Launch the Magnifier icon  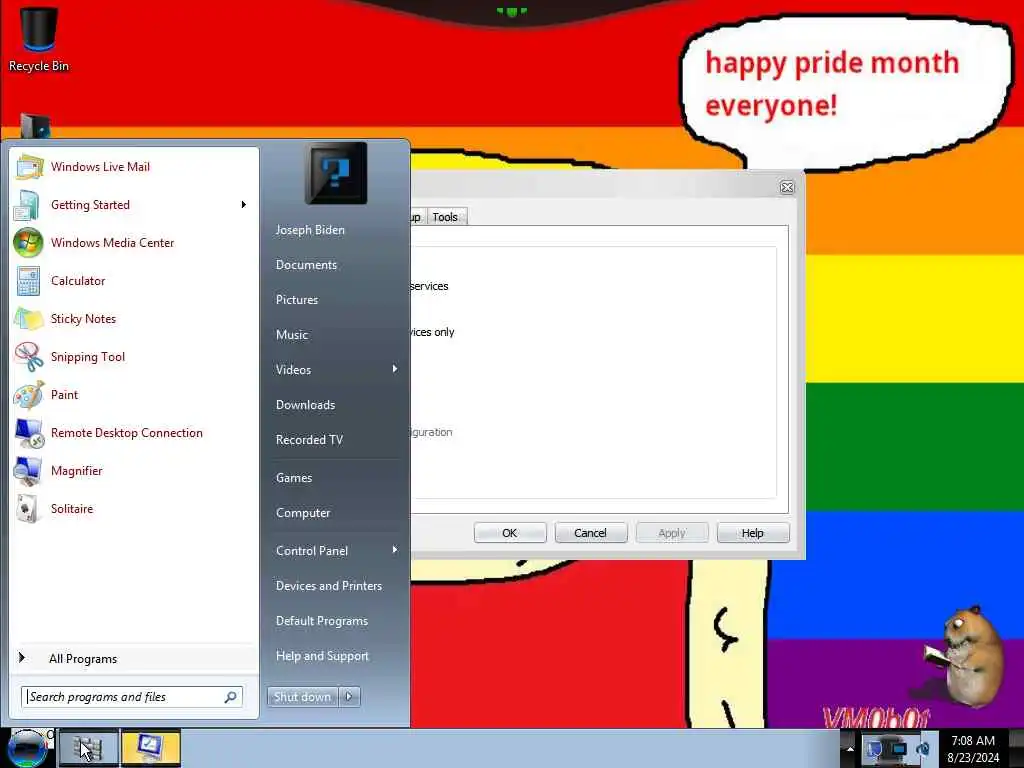click(29, 471)
